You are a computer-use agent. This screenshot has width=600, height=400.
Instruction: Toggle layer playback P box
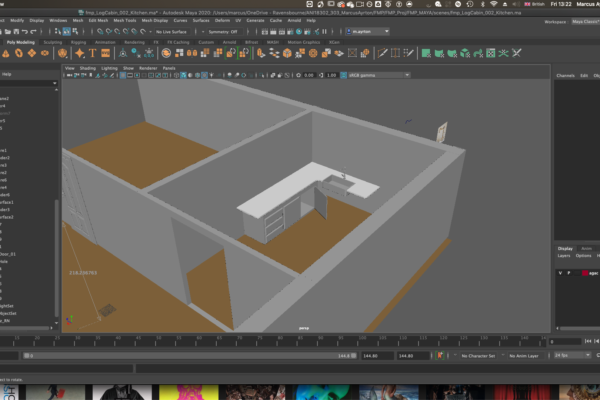pyautogui.click(x=569, y=273)
